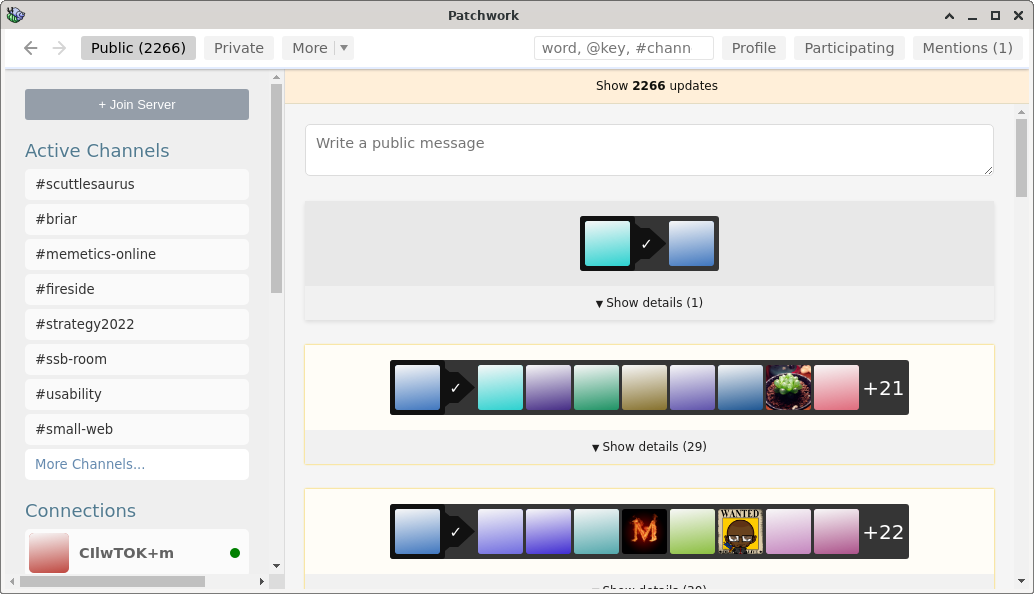The image size is (1034, 594).
Task: Open the #memetics-online channel
Action: pos(137,254)
